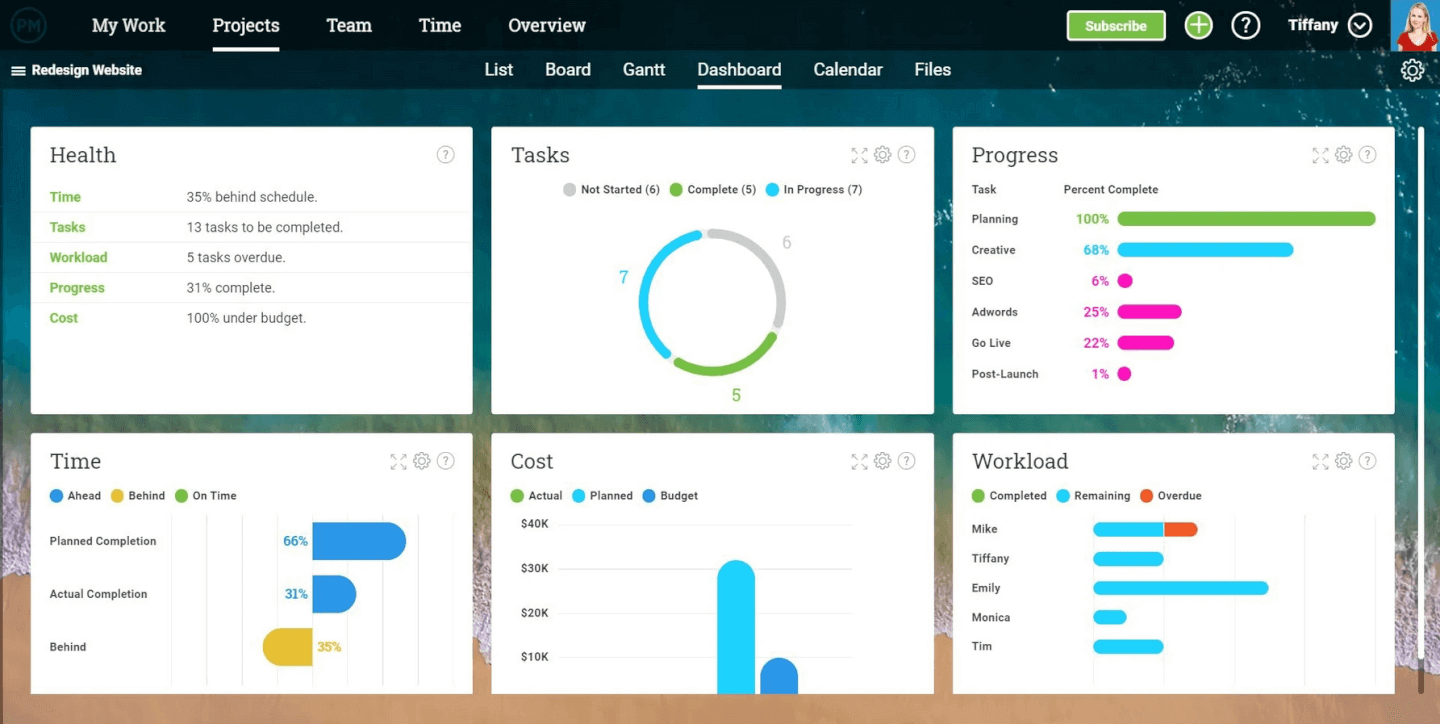Toggle the Not Started legend in Tasks
1440x724 pixels.
(x=611, y=190)
